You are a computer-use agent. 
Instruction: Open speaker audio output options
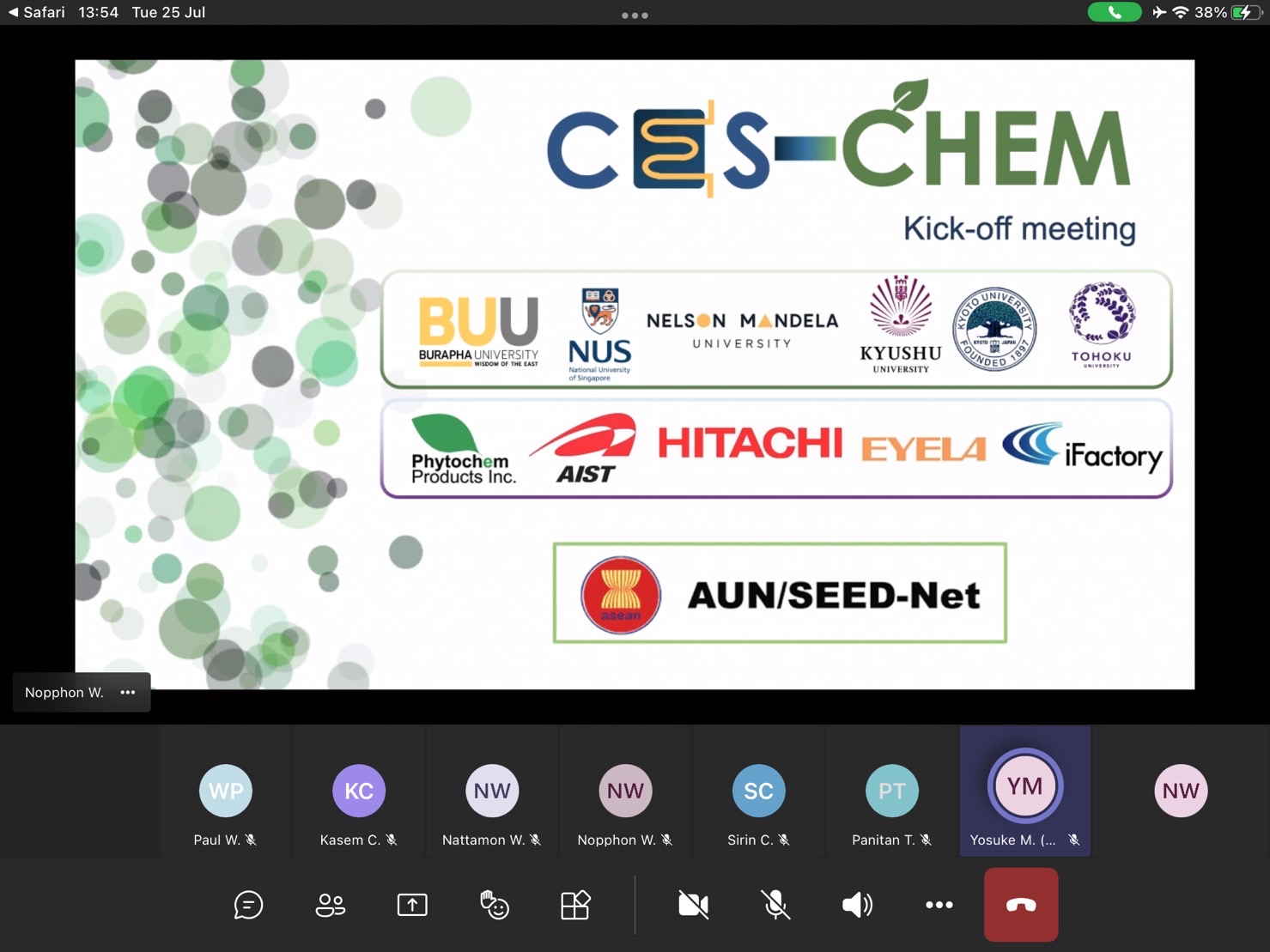tap(857, 905)
